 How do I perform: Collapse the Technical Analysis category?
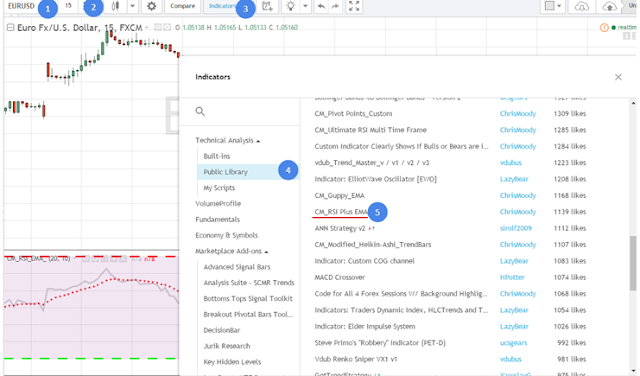click(x=228, y=140)
